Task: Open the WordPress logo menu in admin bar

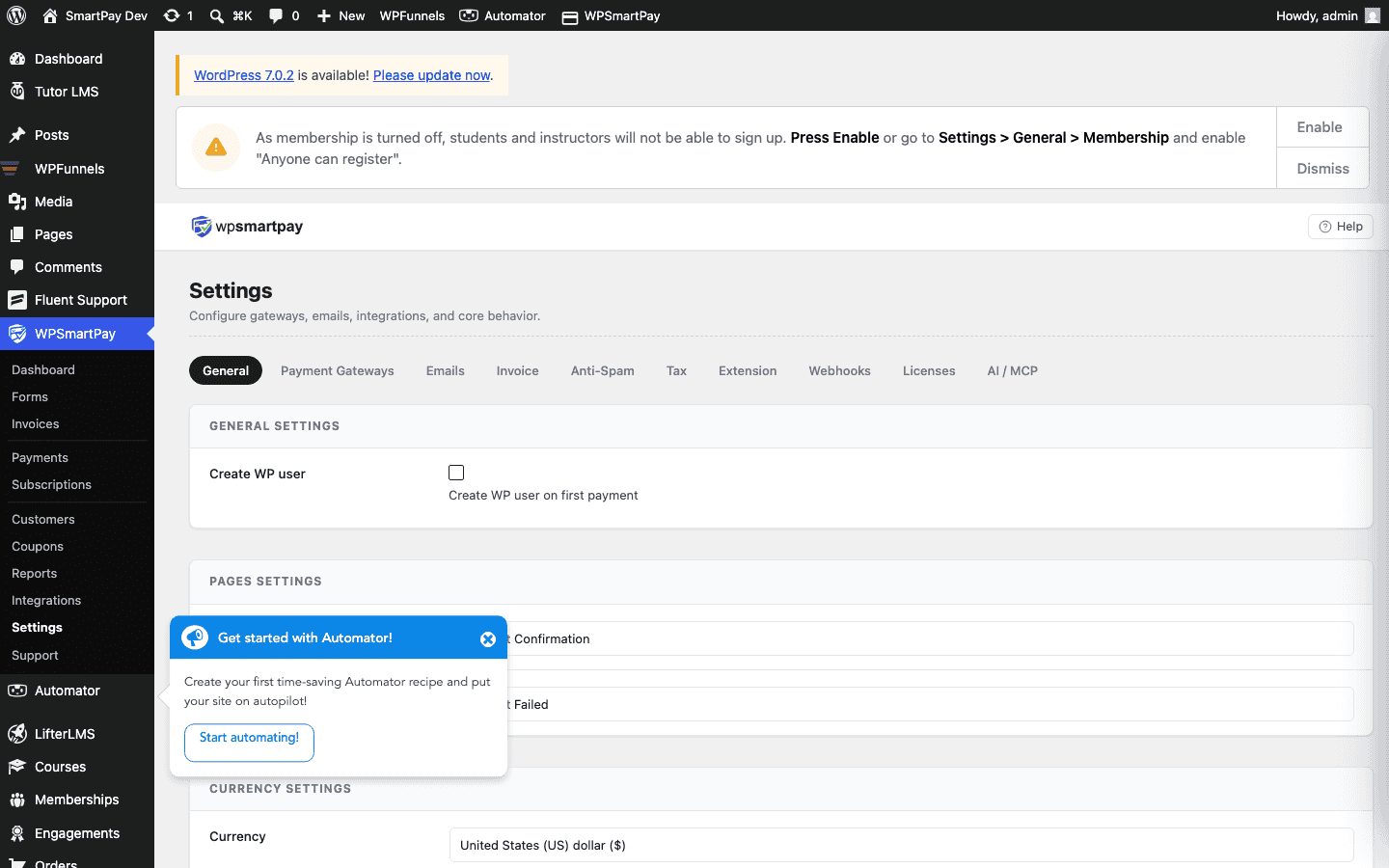Action: 16,15
